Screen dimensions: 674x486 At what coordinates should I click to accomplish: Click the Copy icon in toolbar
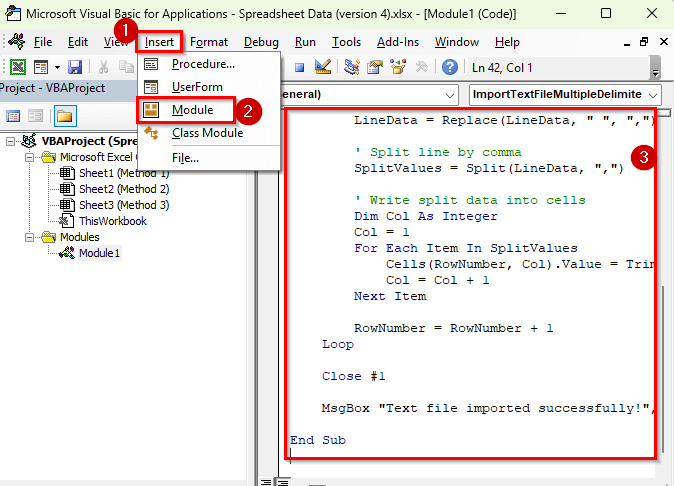[x=126, y=67]
